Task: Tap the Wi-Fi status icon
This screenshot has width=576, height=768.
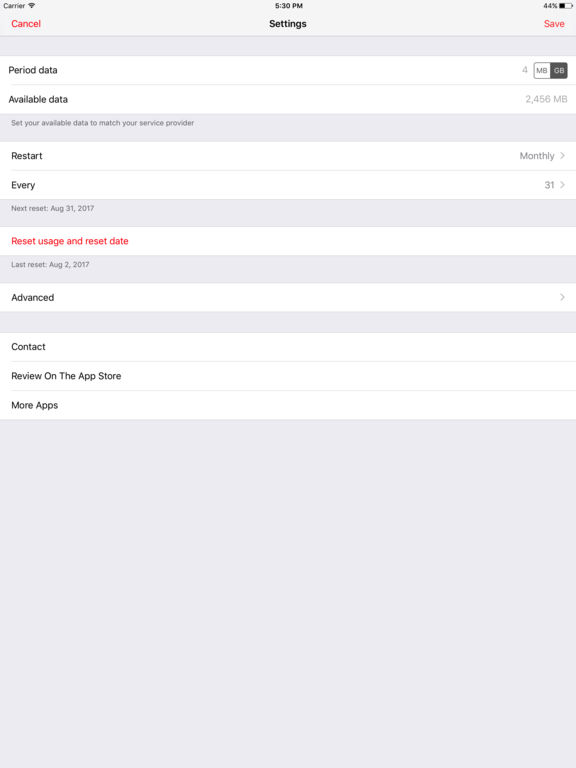Action: pyautogui.click(x=32, y=6)
